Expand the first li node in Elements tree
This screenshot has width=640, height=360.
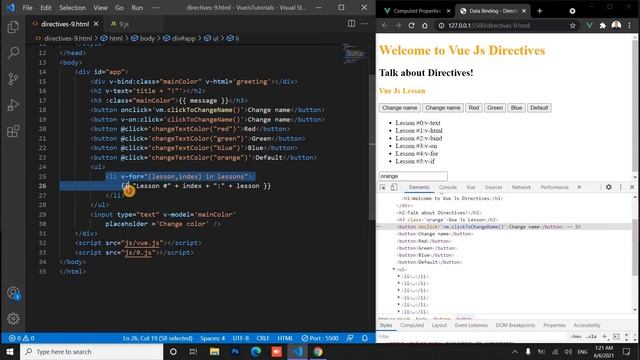[398, 276]
